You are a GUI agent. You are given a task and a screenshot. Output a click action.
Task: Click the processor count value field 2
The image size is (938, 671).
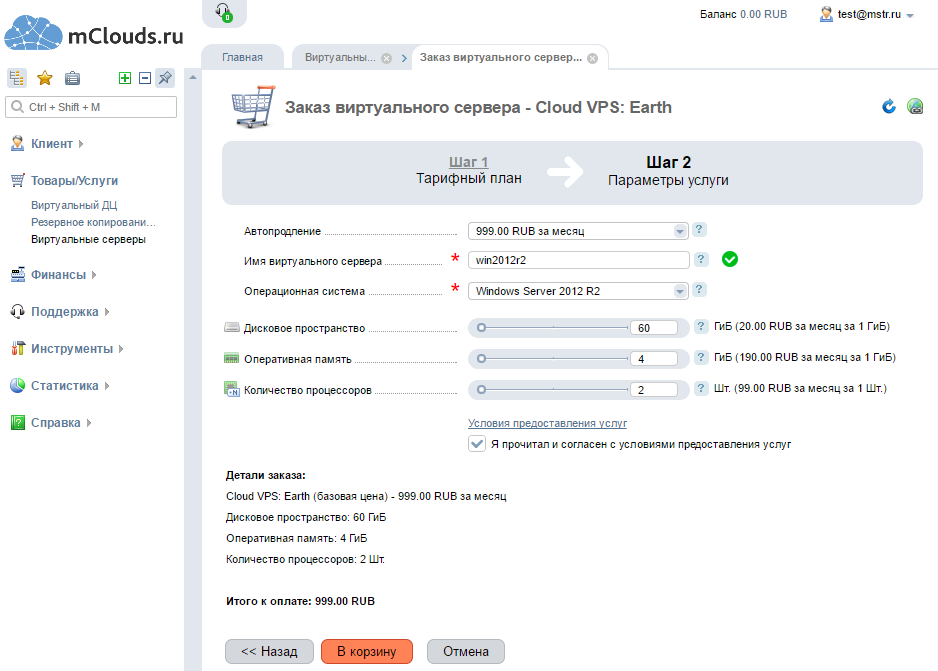[654, 390]
